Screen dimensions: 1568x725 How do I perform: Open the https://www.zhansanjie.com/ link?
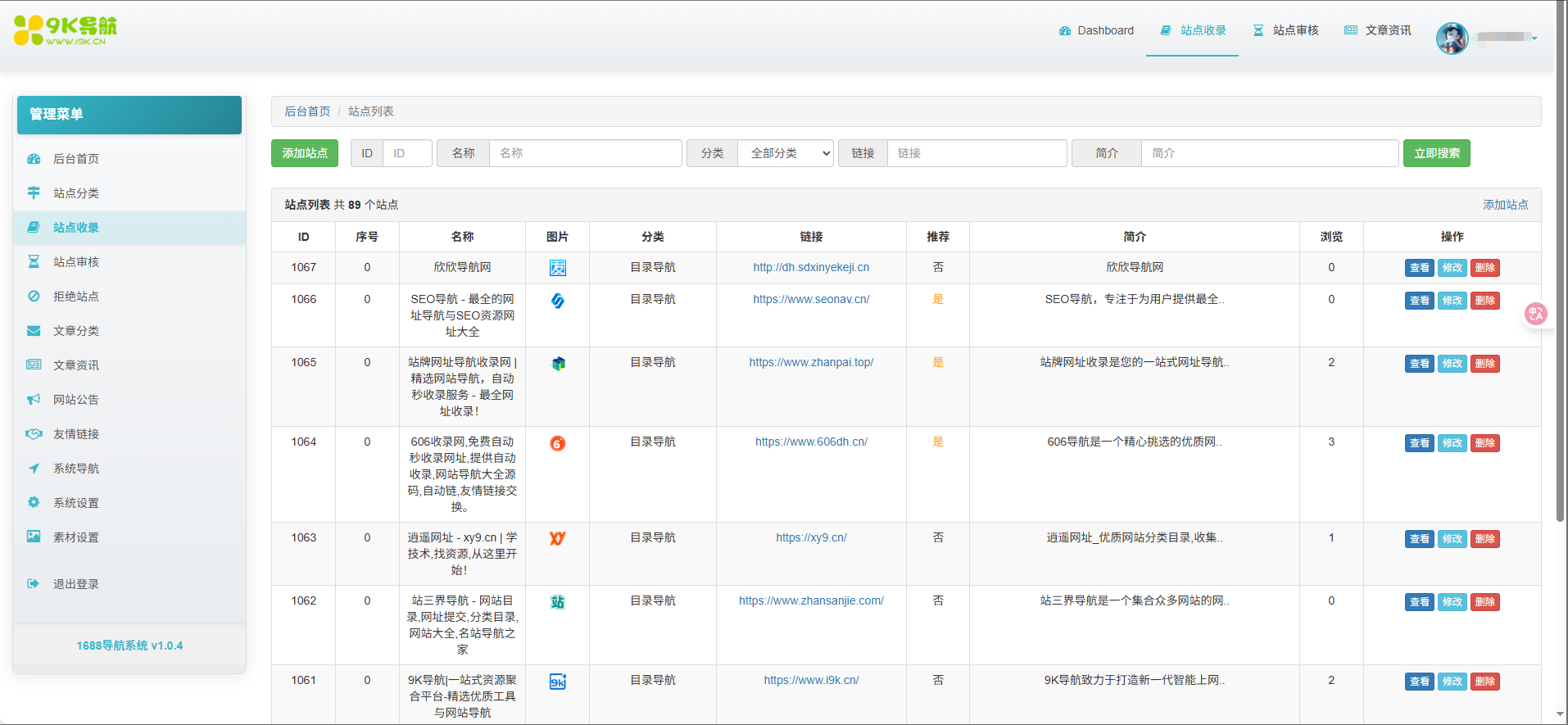pyautogui.click(x=811, y=600)
